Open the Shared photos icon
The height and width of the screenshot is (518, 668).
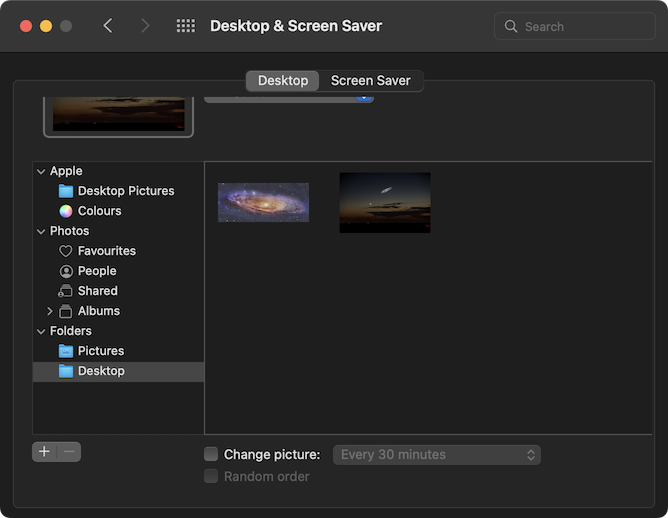pos(66,291)
